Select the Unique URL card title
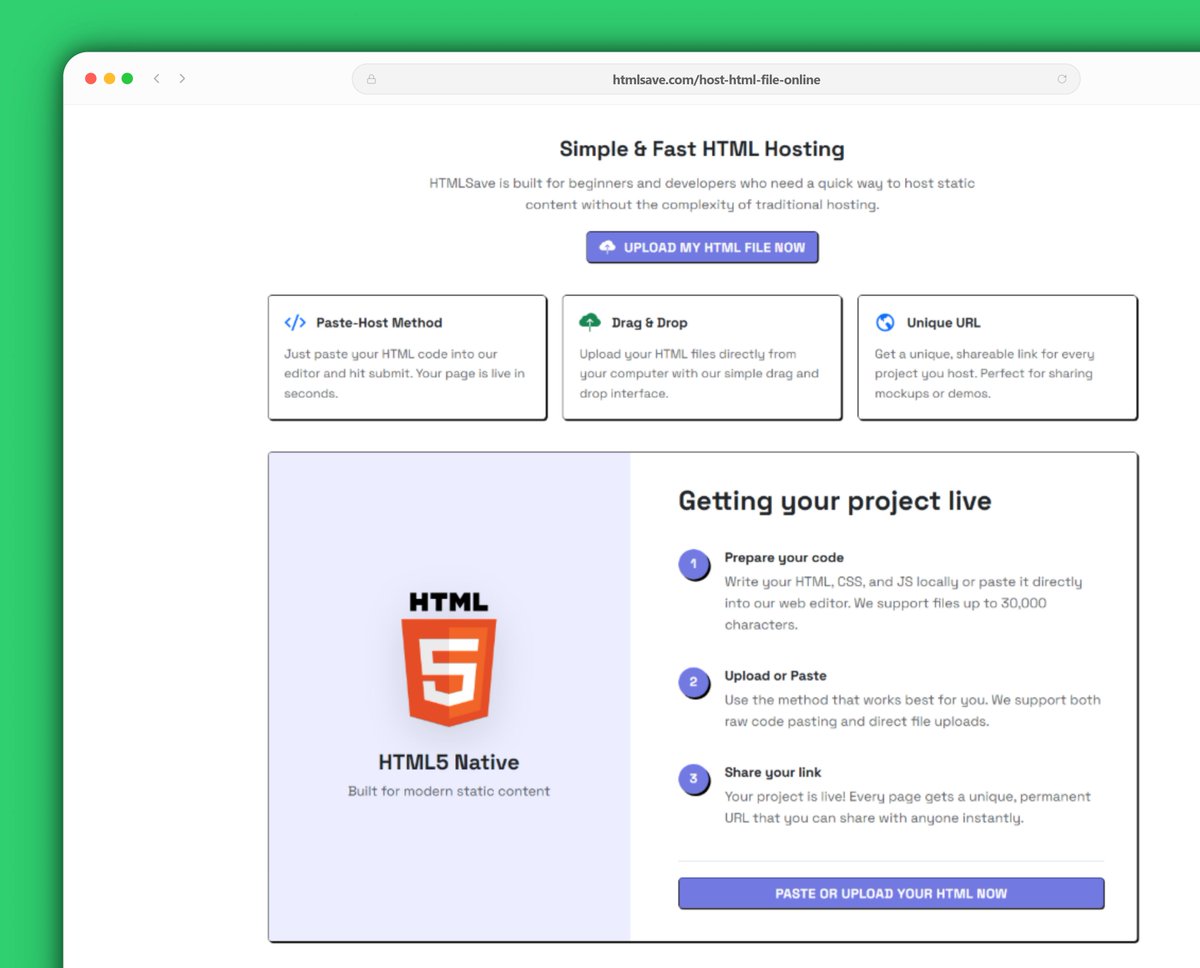 tap(943, 322)
